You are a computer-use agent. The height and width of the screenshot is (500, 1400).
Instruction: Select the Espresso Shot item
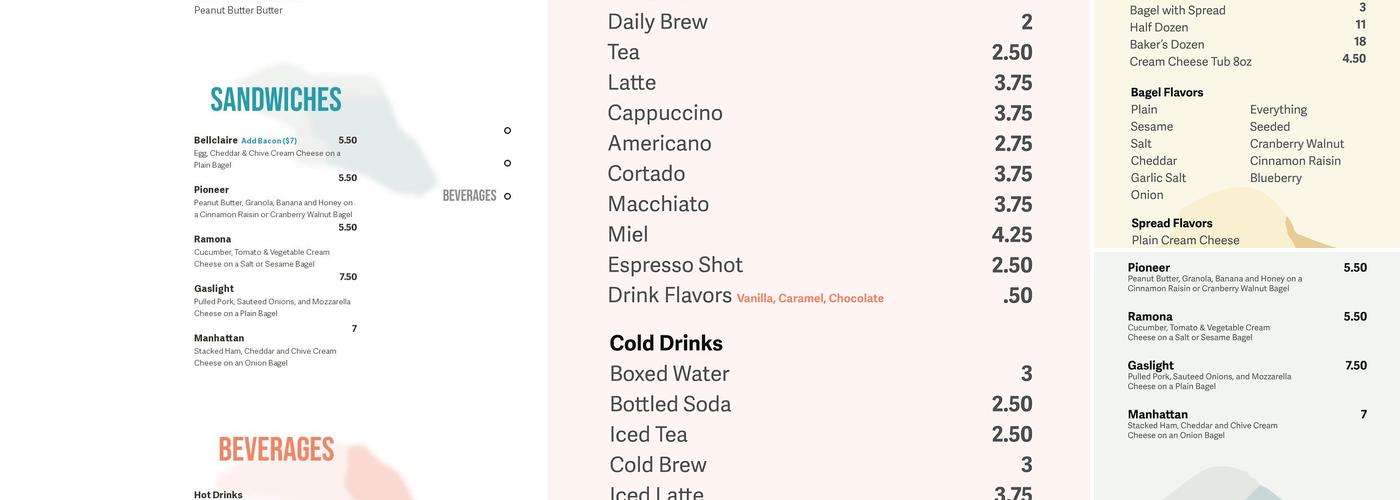click(675, 265)
